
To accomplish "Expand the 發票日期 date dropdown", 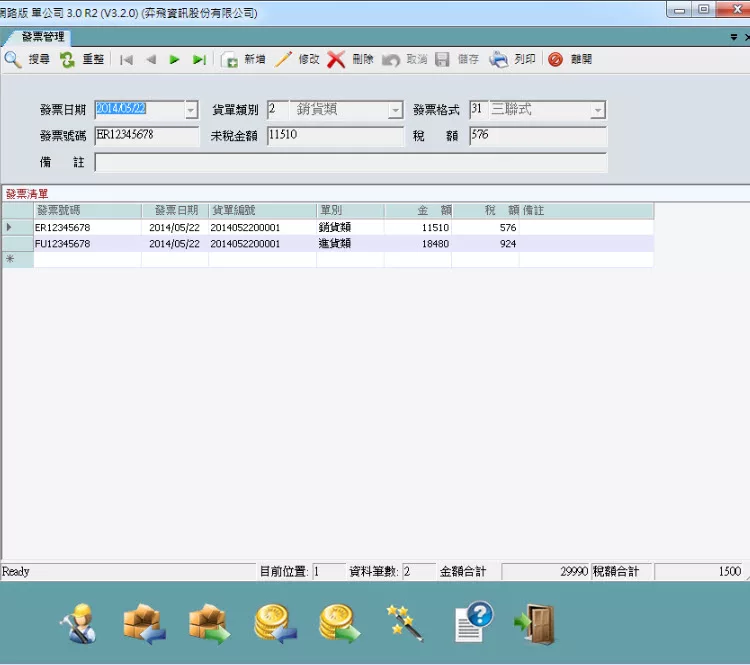I will tap(192, 110).
